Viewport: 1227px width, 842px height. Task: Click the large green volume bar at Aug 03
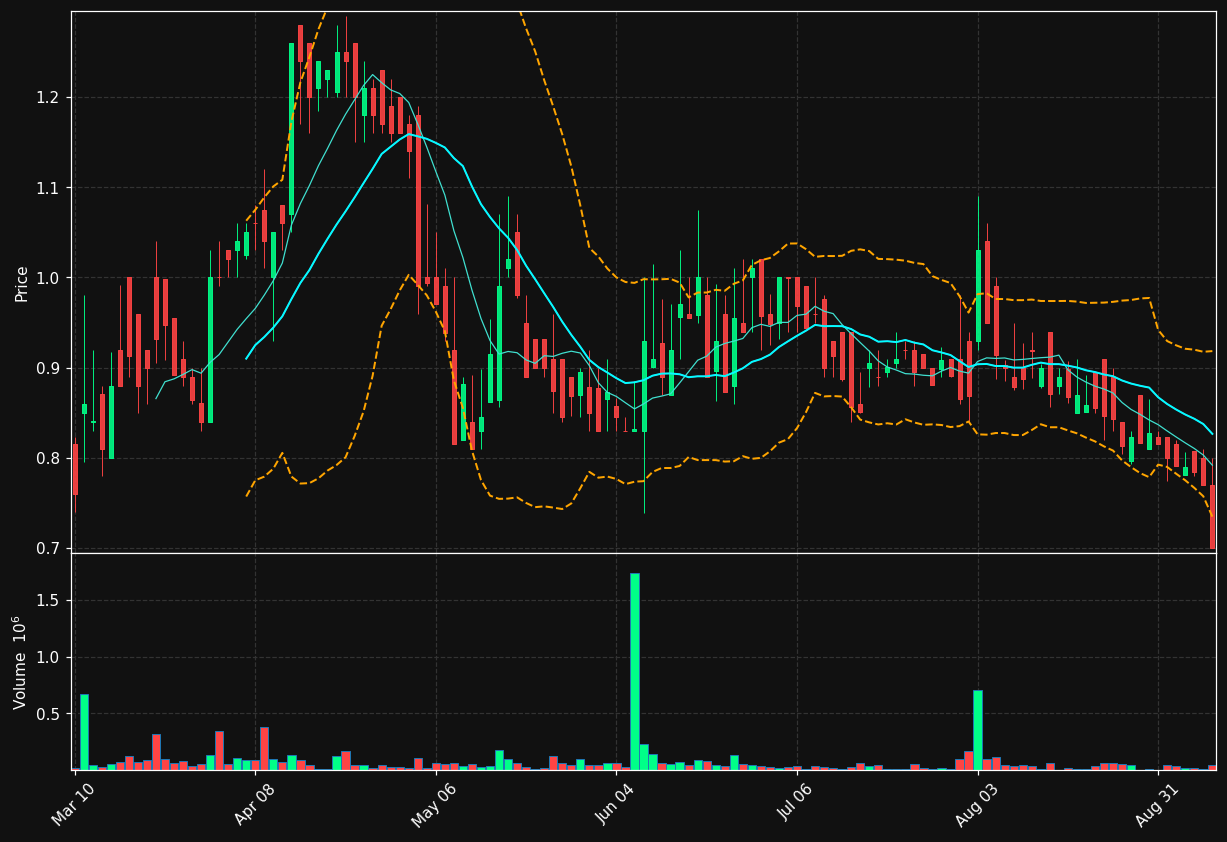pos(977,730)
